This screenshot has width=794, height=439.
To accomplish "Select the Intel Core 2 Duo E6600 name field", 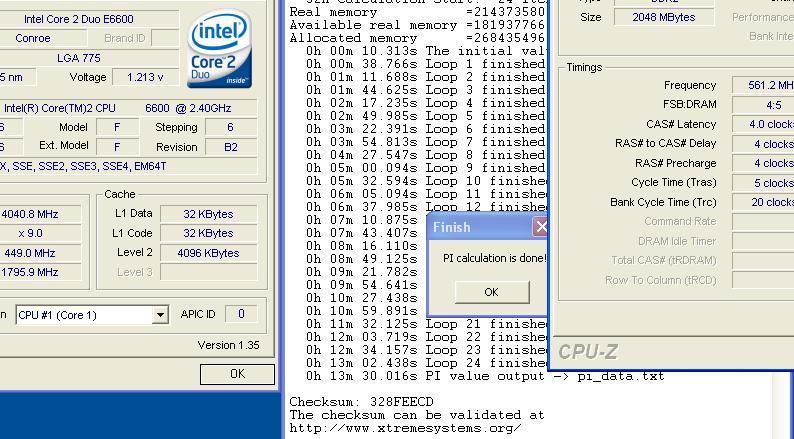I will 89,19.
